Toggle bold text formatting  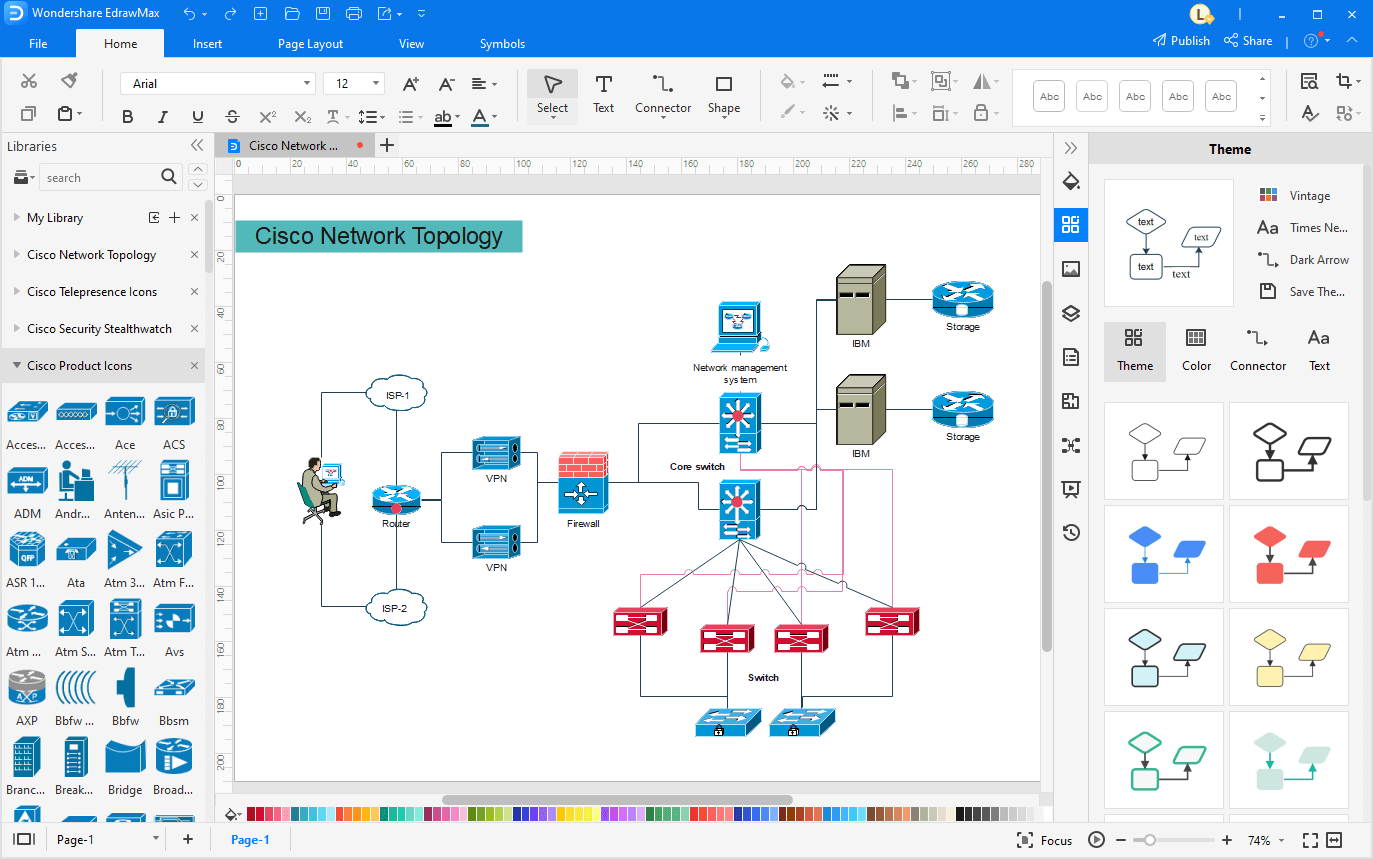coord(127,116)
